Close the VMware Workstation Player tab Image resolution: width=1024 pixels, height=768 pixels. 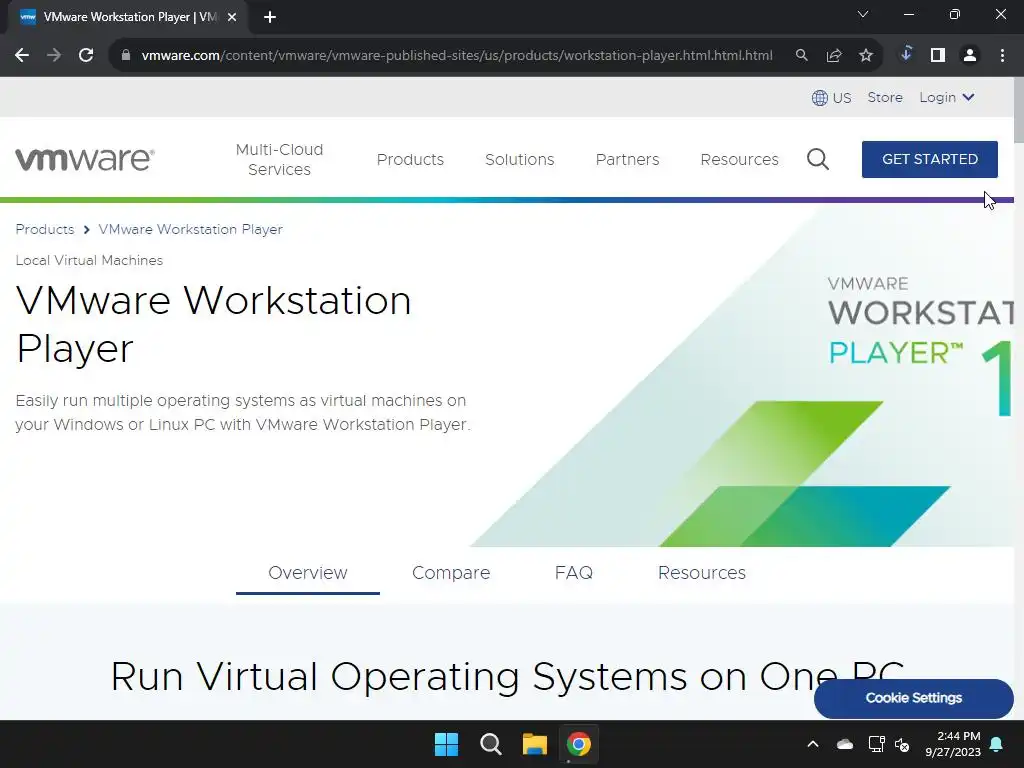point(232,18)
